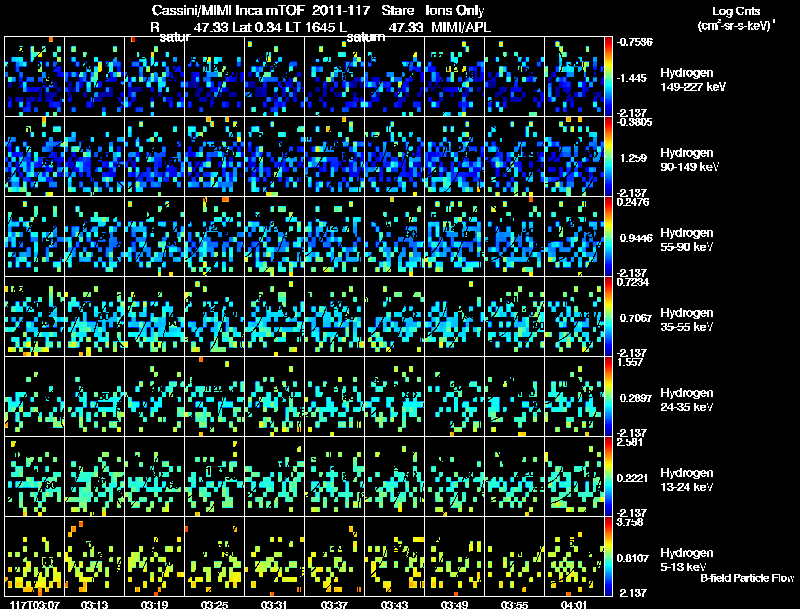Click the '03:19' time axis label
The width and height of the screenshot is (800, 609).
click(155, 604)
